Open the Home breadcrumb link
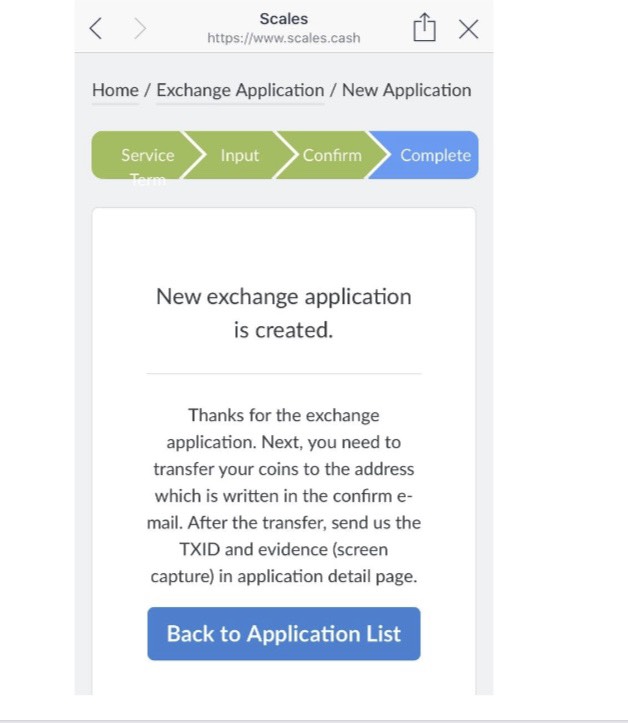Screen dimensions: 628x723 pos(115,90)
